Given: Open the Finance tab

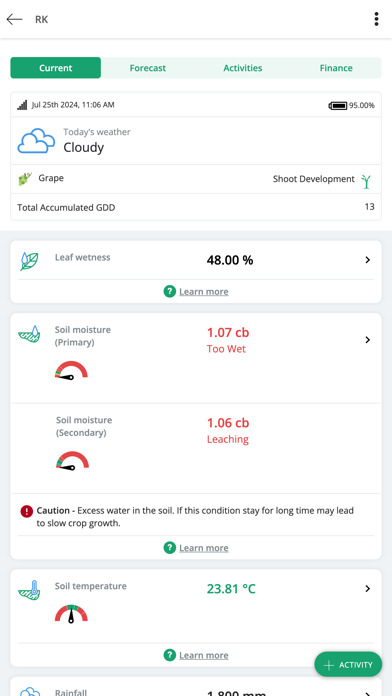Looking at the screenshot, I should pos(336,68).
